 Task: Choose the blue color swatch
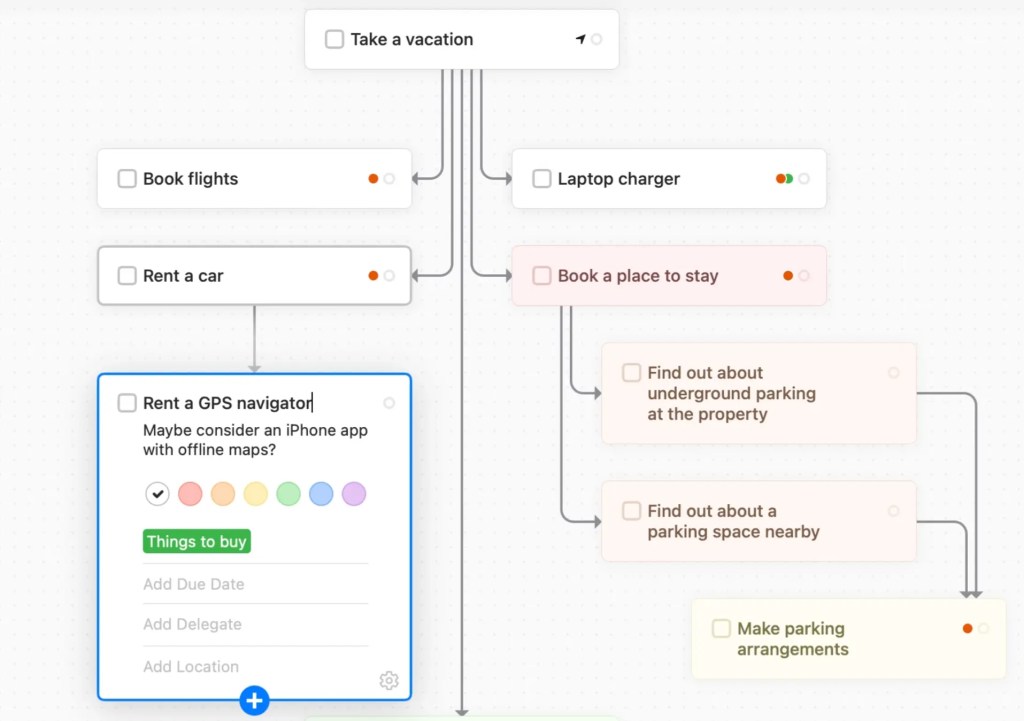click(x=321, y=494)
